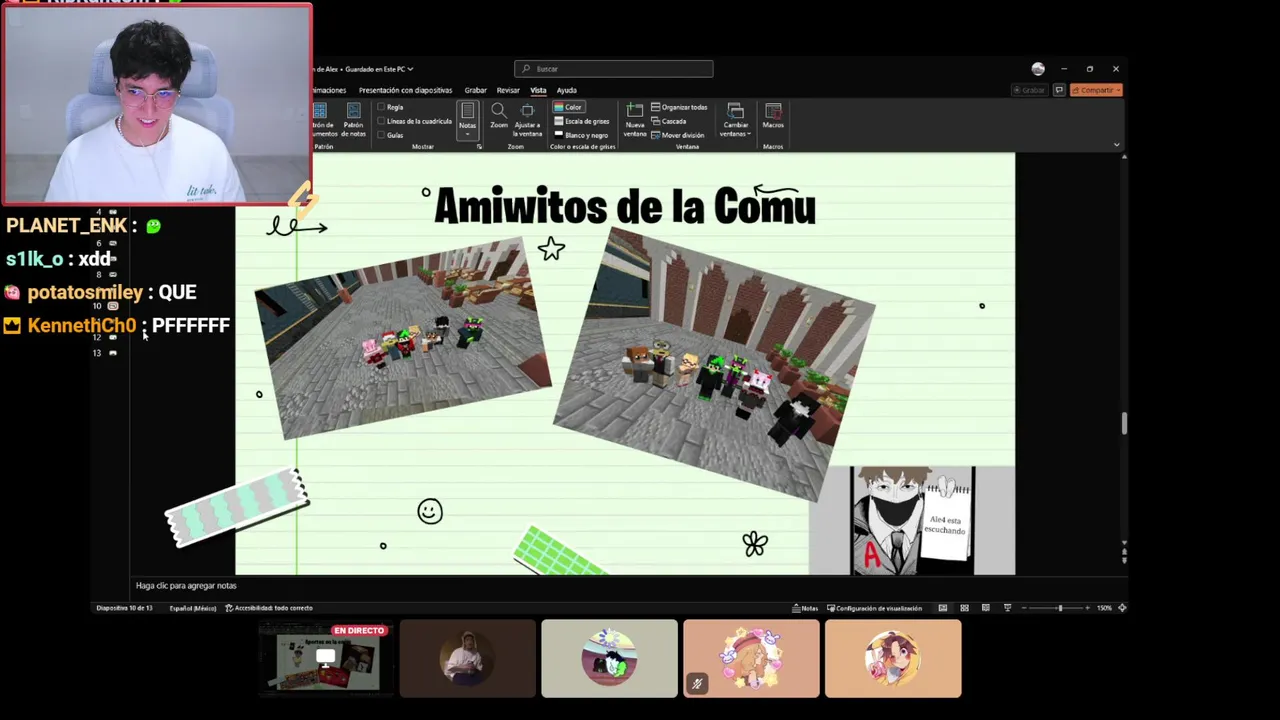
Task: Click the Amiwitos de la Comu title
Action: coord(624,207)
